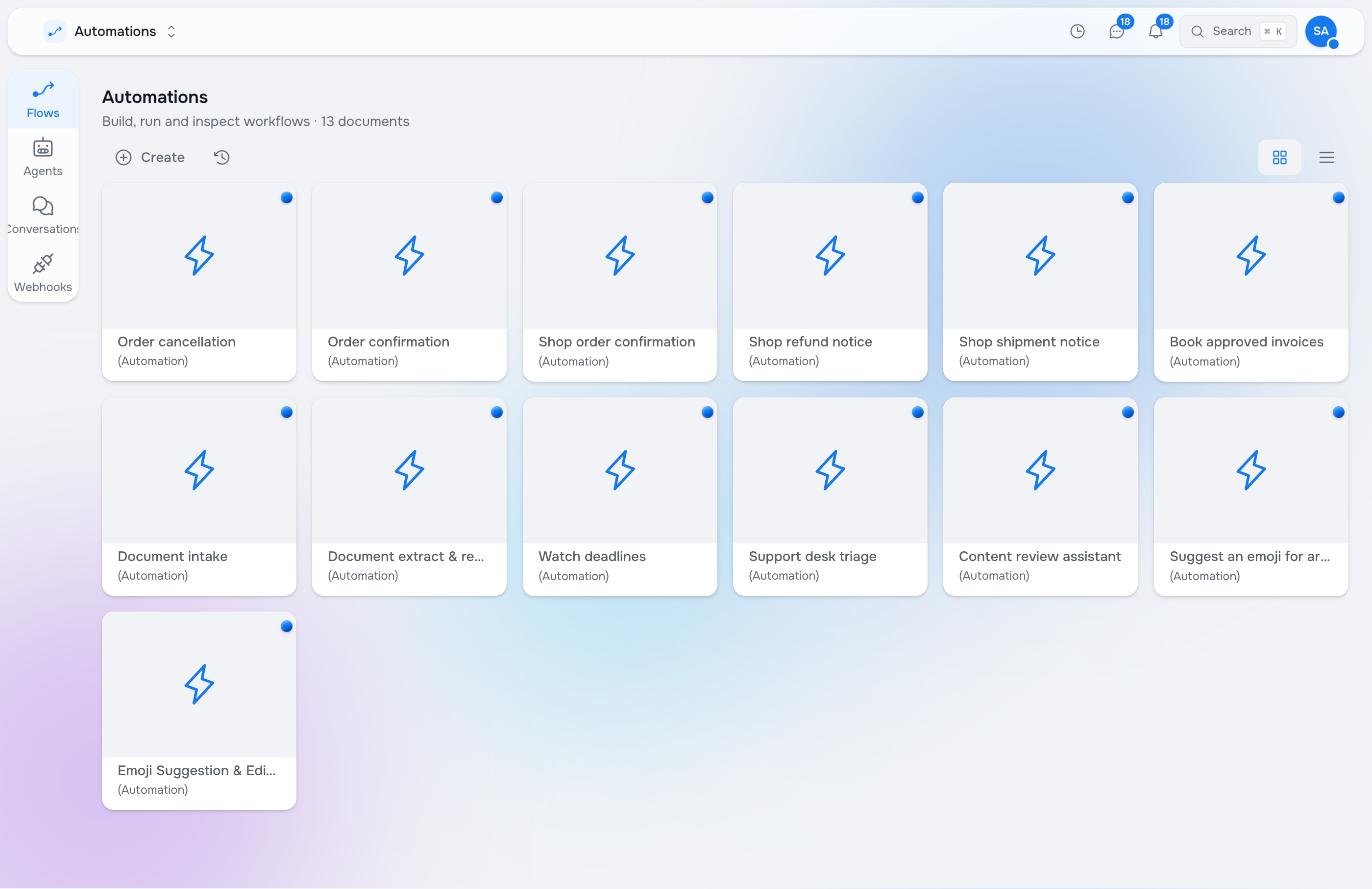The height and width of the screenshot is (889, 1372).
Task: Click the blue status dot on Shop refund notice
Action: (x=917, y=198)
